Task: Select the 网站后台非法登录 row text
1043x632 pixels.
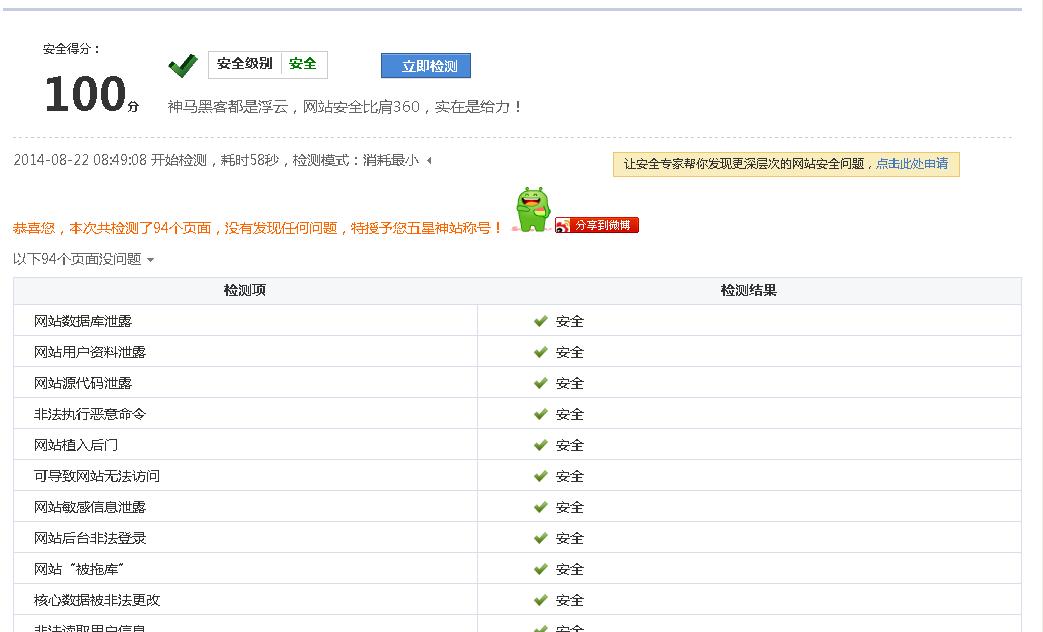Action: tap(90, 538)
